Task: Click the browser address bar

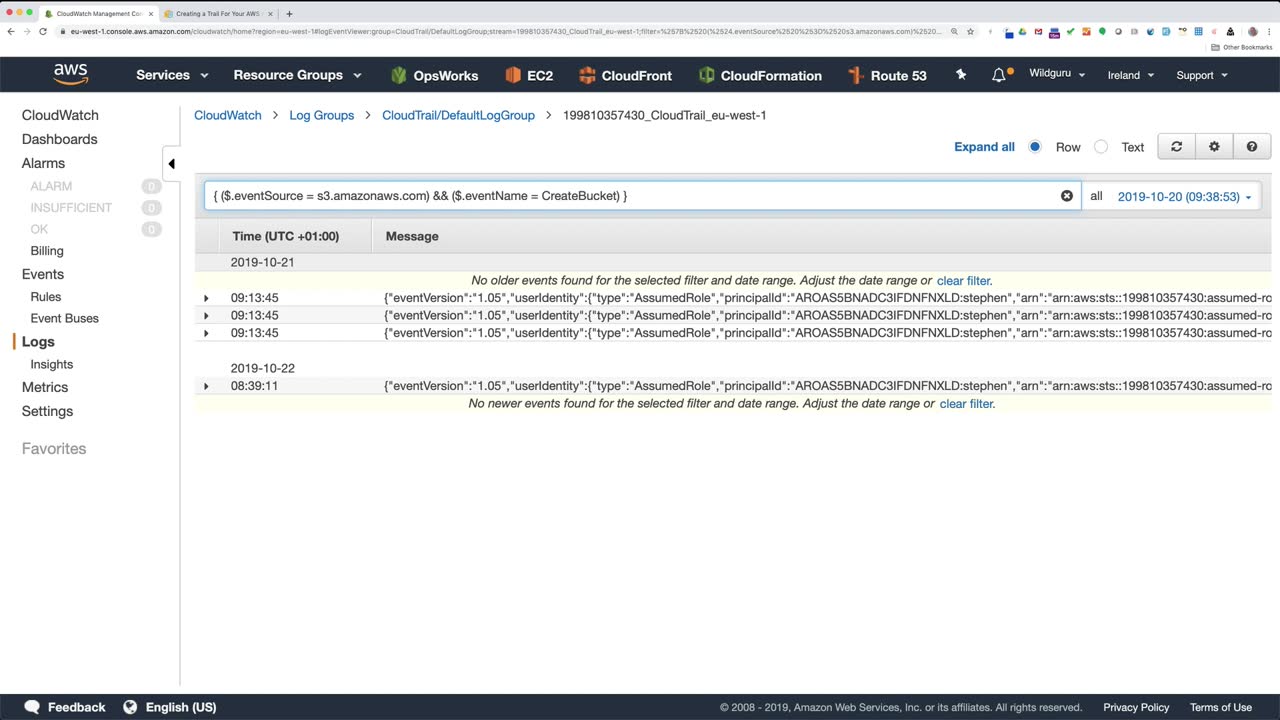Action: [505, 31]
